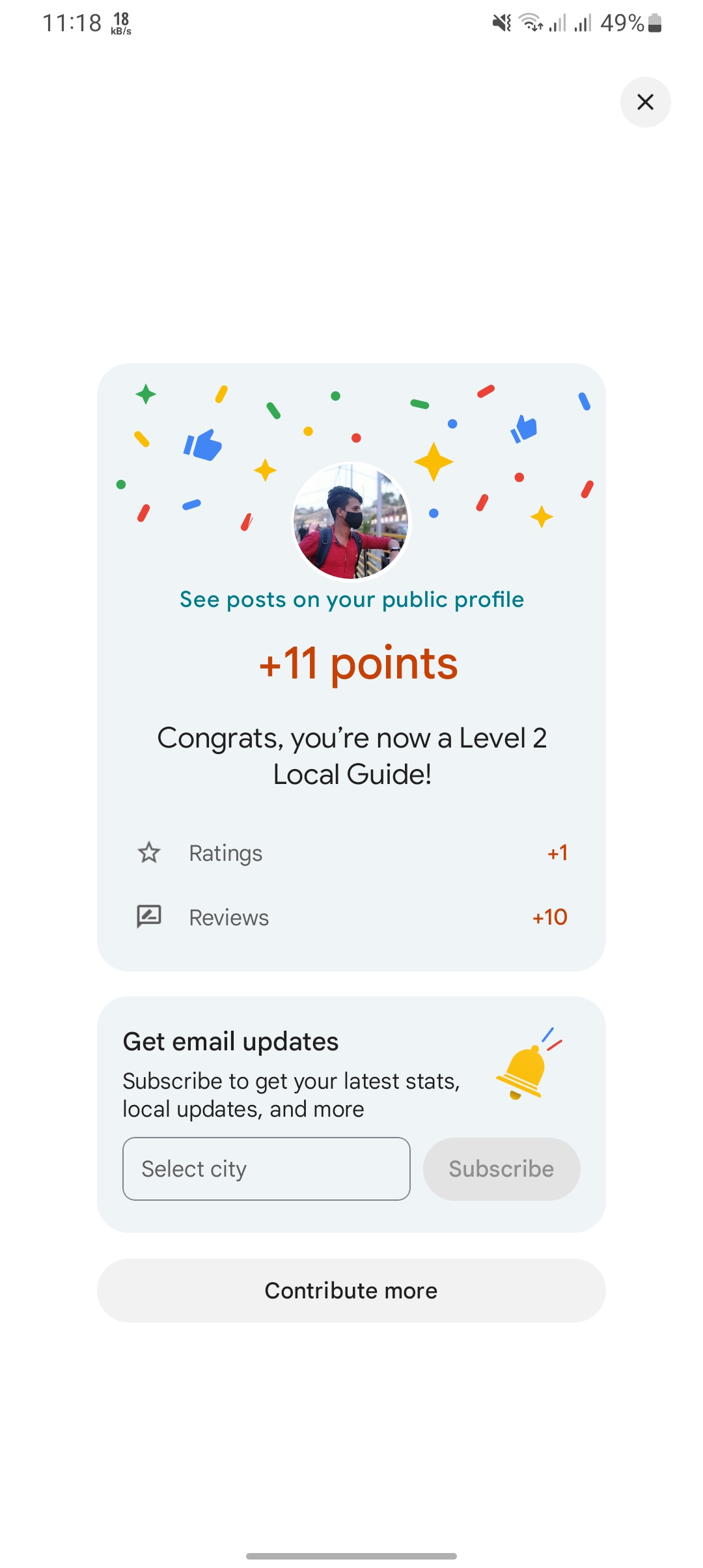Tap the '+11 points' heading
The height and width of the screenshot is (1568, 703).
point(359,664)
